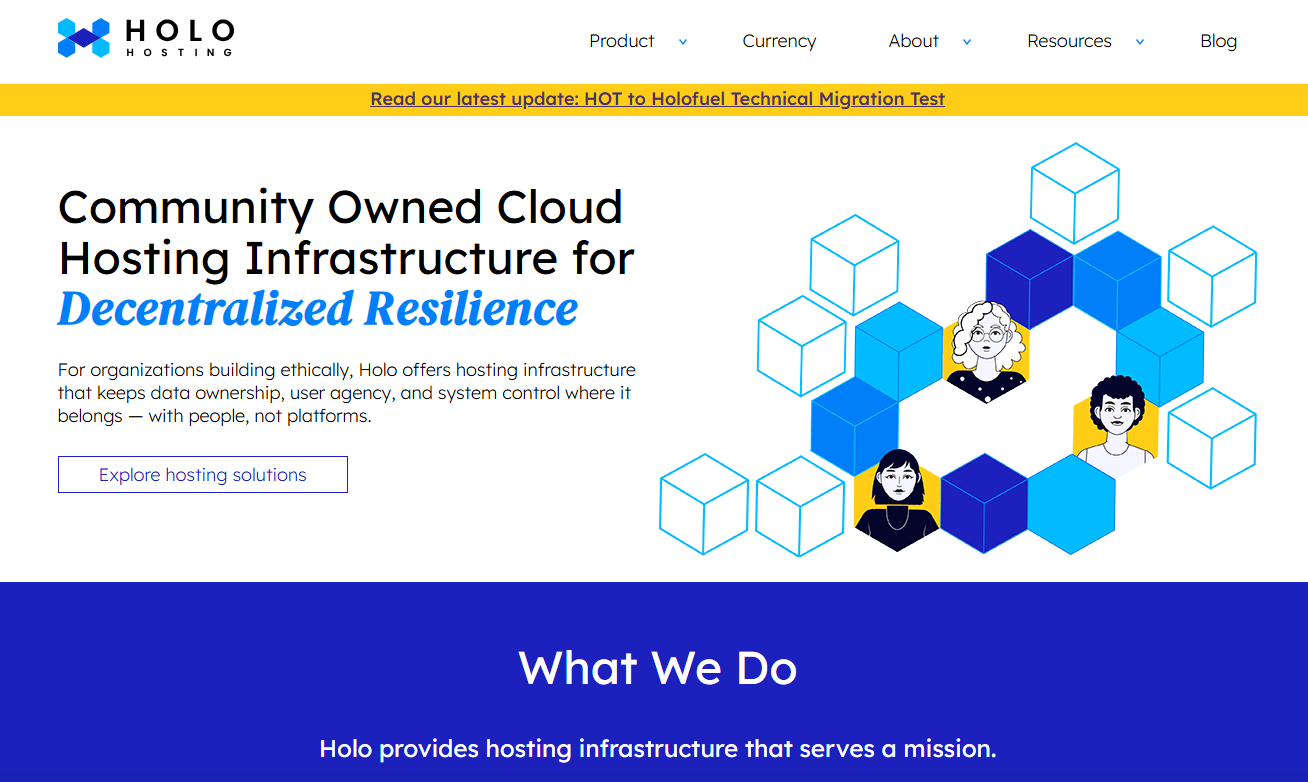Click the avatar with glasses and white curly hair
This screenshot has height=782, width=1308.
[x=987, y=350]
